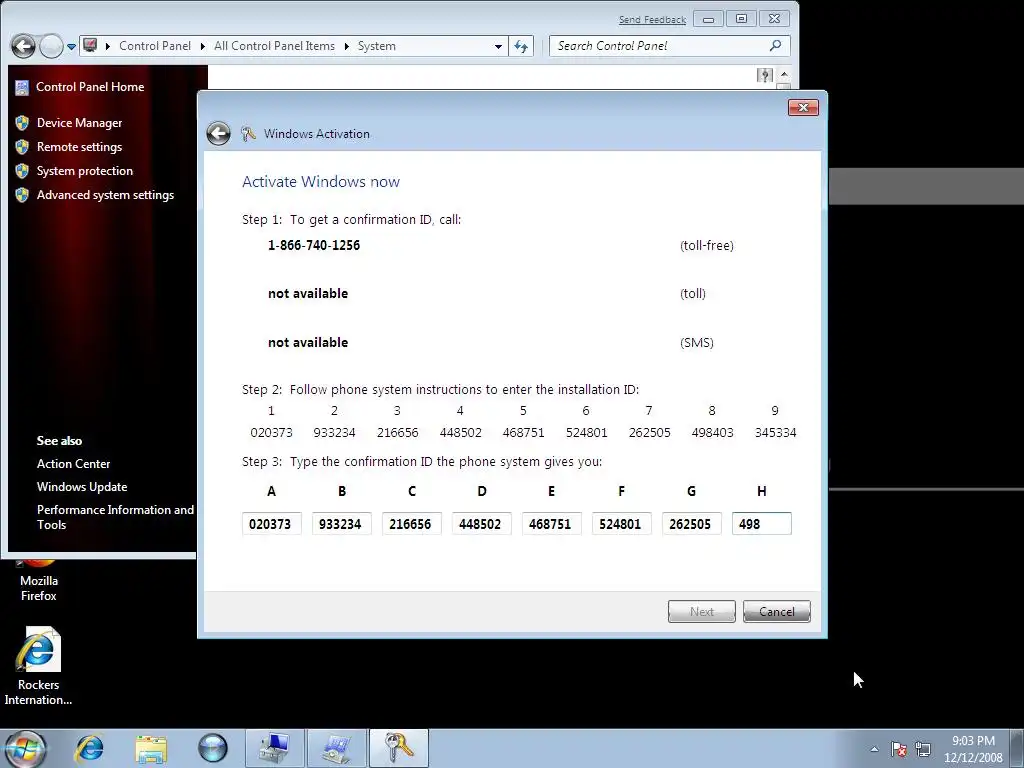This screenshot has width=1024, height=768.
Task: Switch to computer monitor taskbar window
Action: (275, 748)
